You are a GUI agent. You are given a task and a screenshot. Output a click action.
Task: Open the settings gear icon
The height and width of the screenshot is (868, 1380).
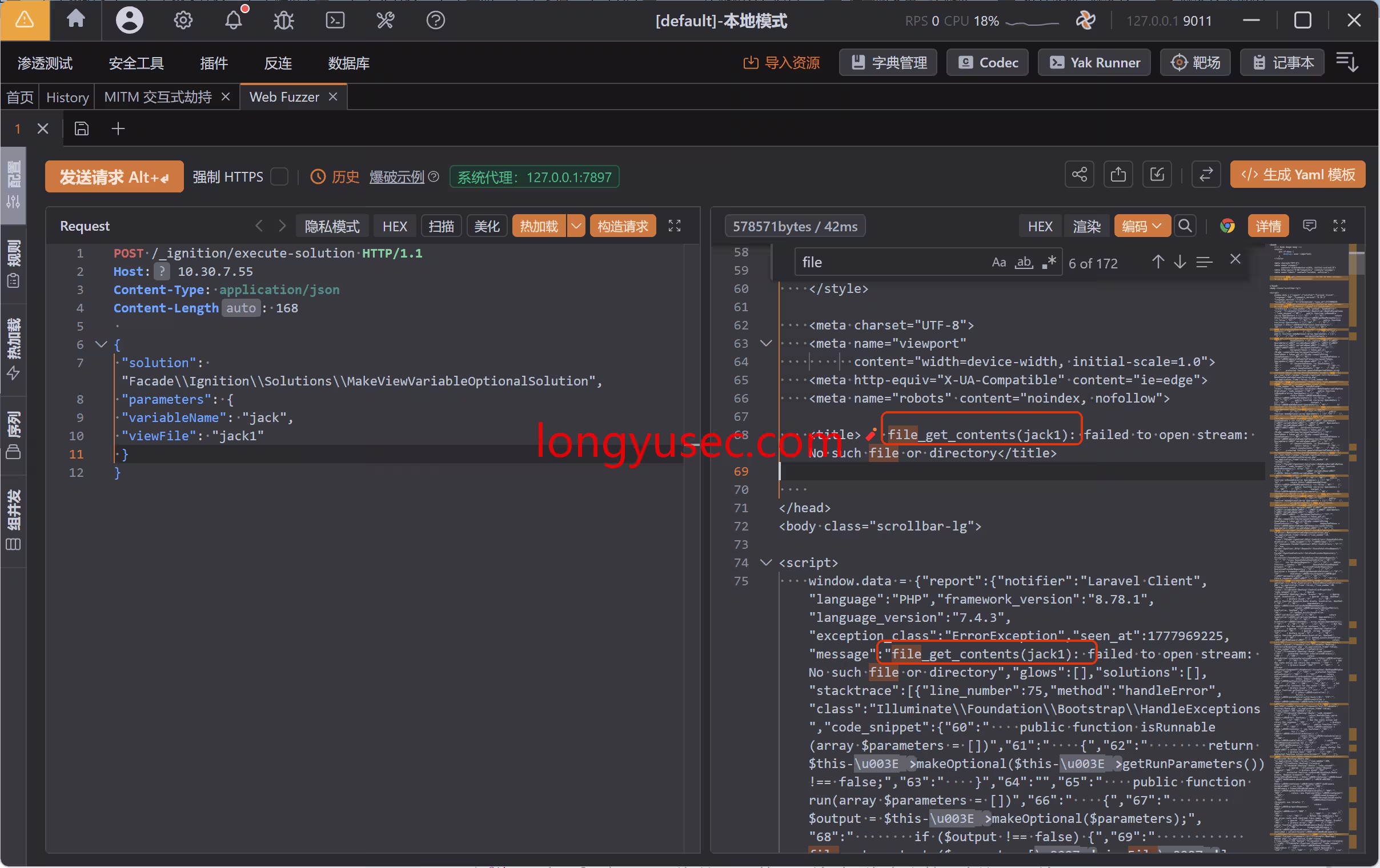pos(183,21)
